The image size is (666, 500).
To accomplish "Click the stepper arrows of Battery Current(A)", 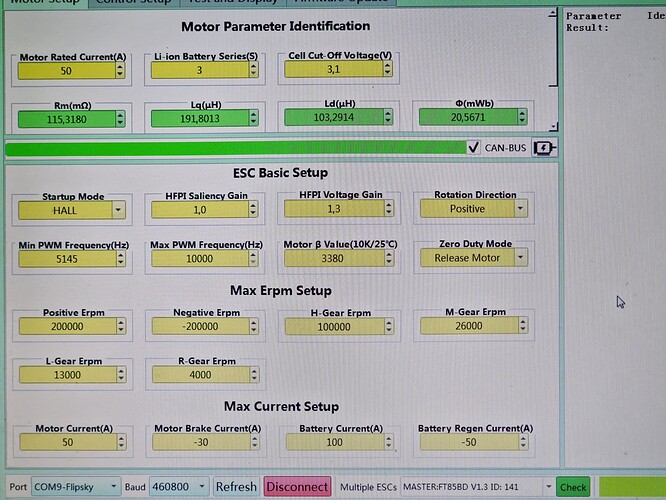I will 389,442.
